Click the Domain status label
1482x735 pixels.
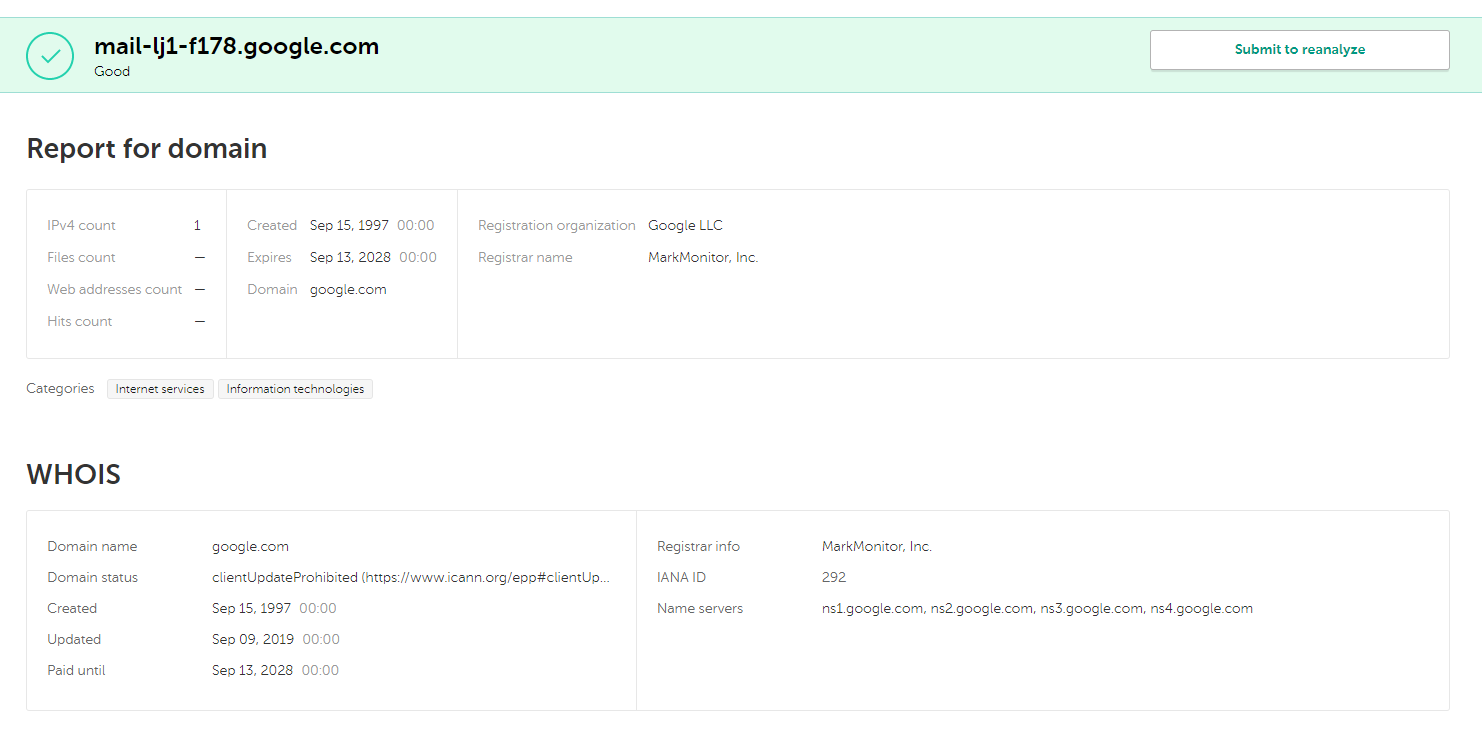point(93,578)
